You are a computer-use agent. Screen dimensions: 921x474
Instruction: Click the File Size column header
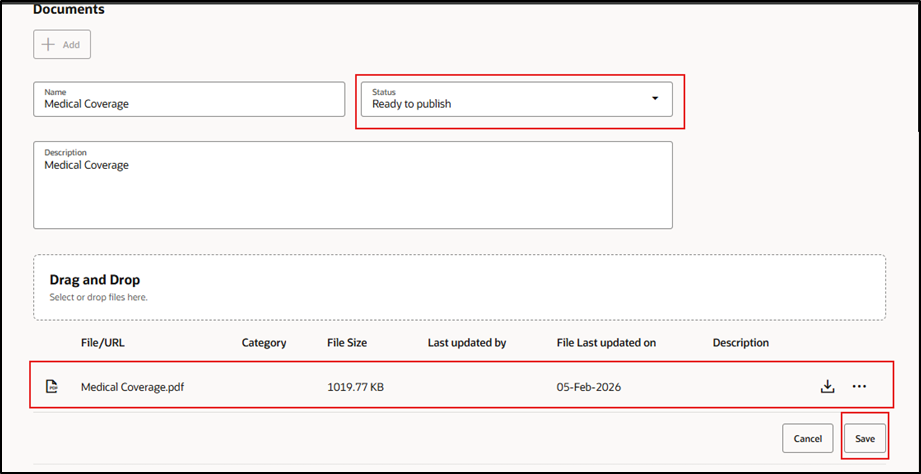pyautogui.click(x=347, y=342)
